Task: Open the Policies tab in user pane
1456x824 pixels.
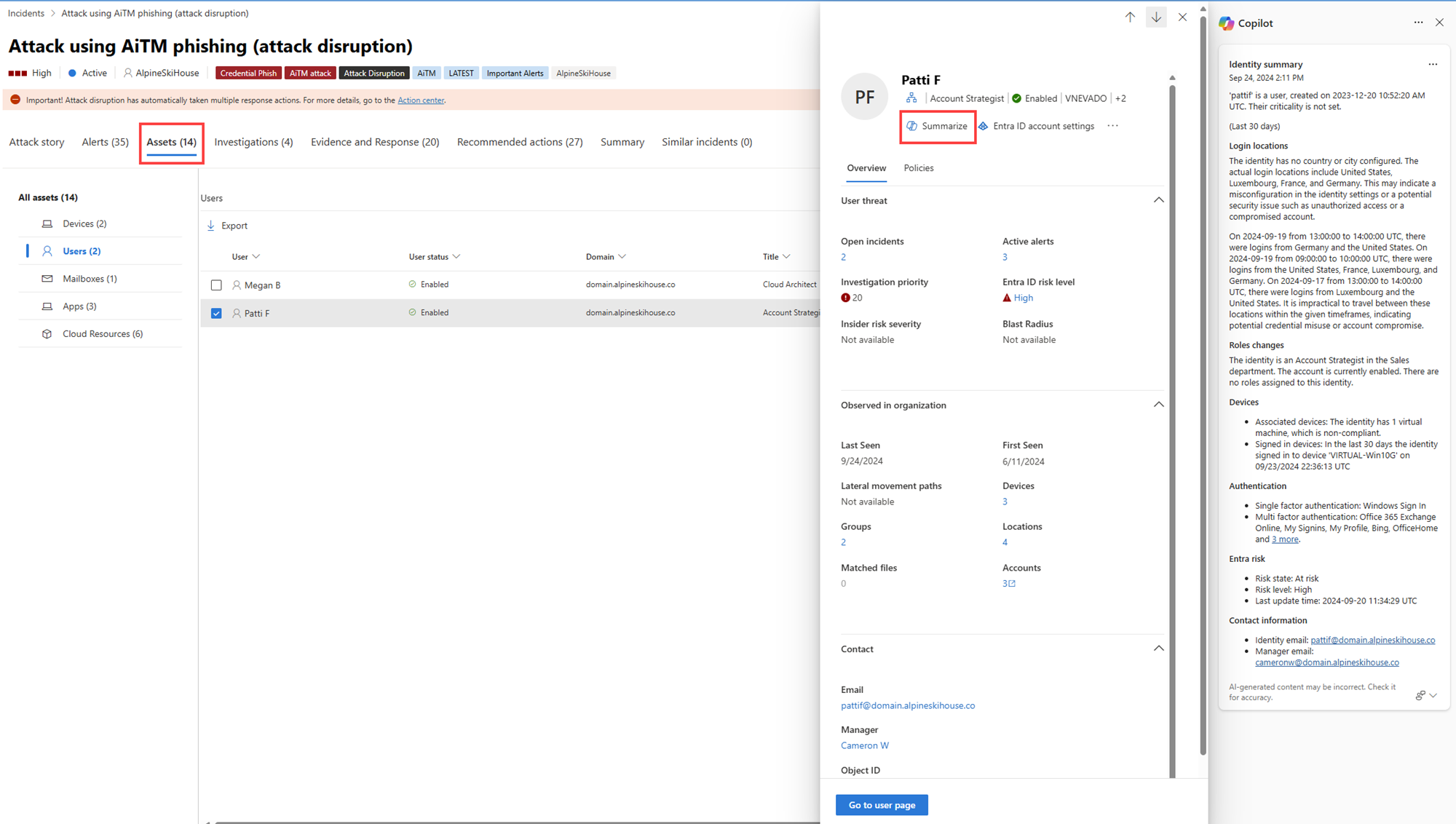Action: (x=918, y=168)
